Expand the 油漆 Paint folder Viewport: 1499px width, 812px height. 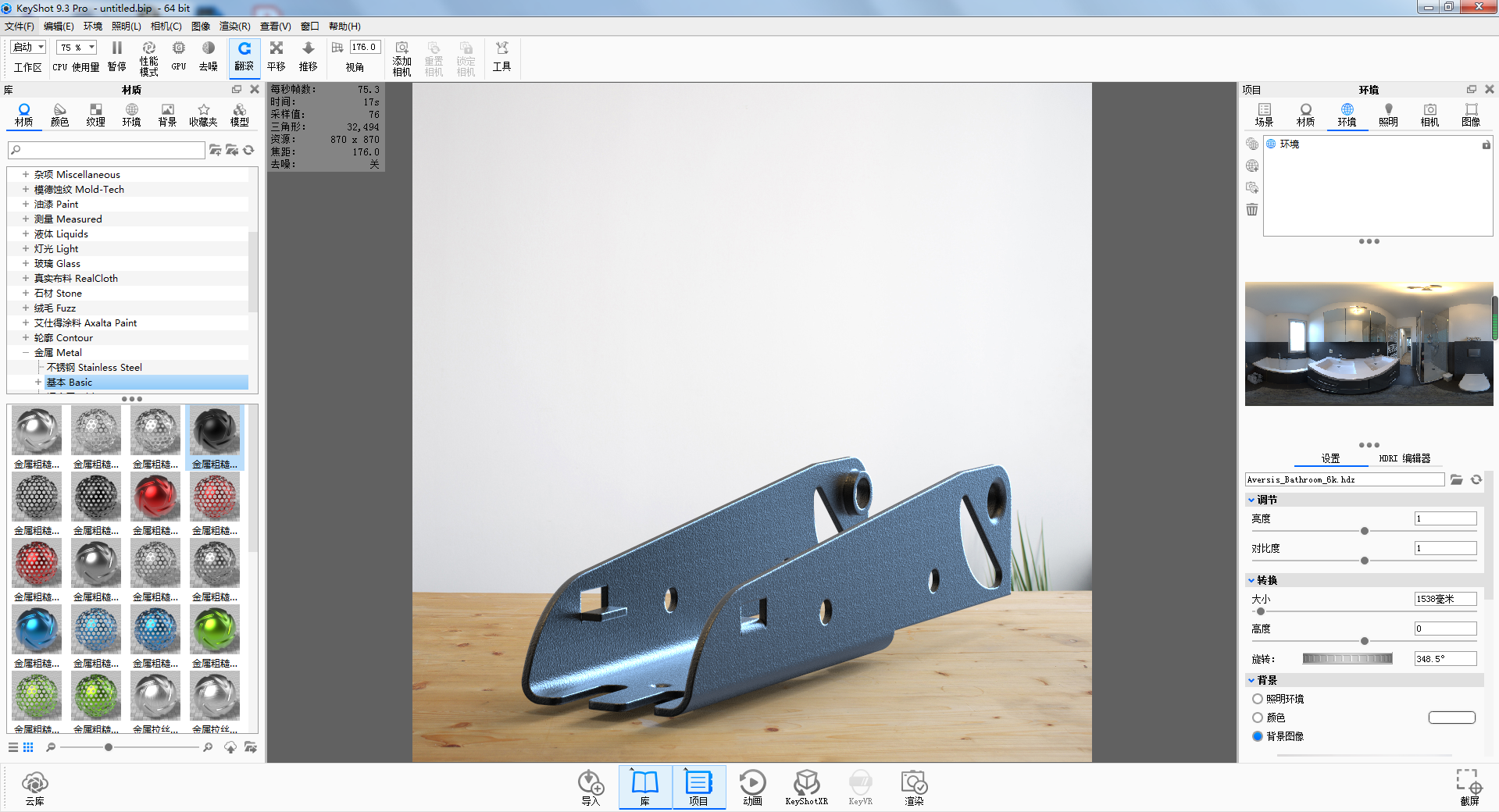click(x=26, y=204)
